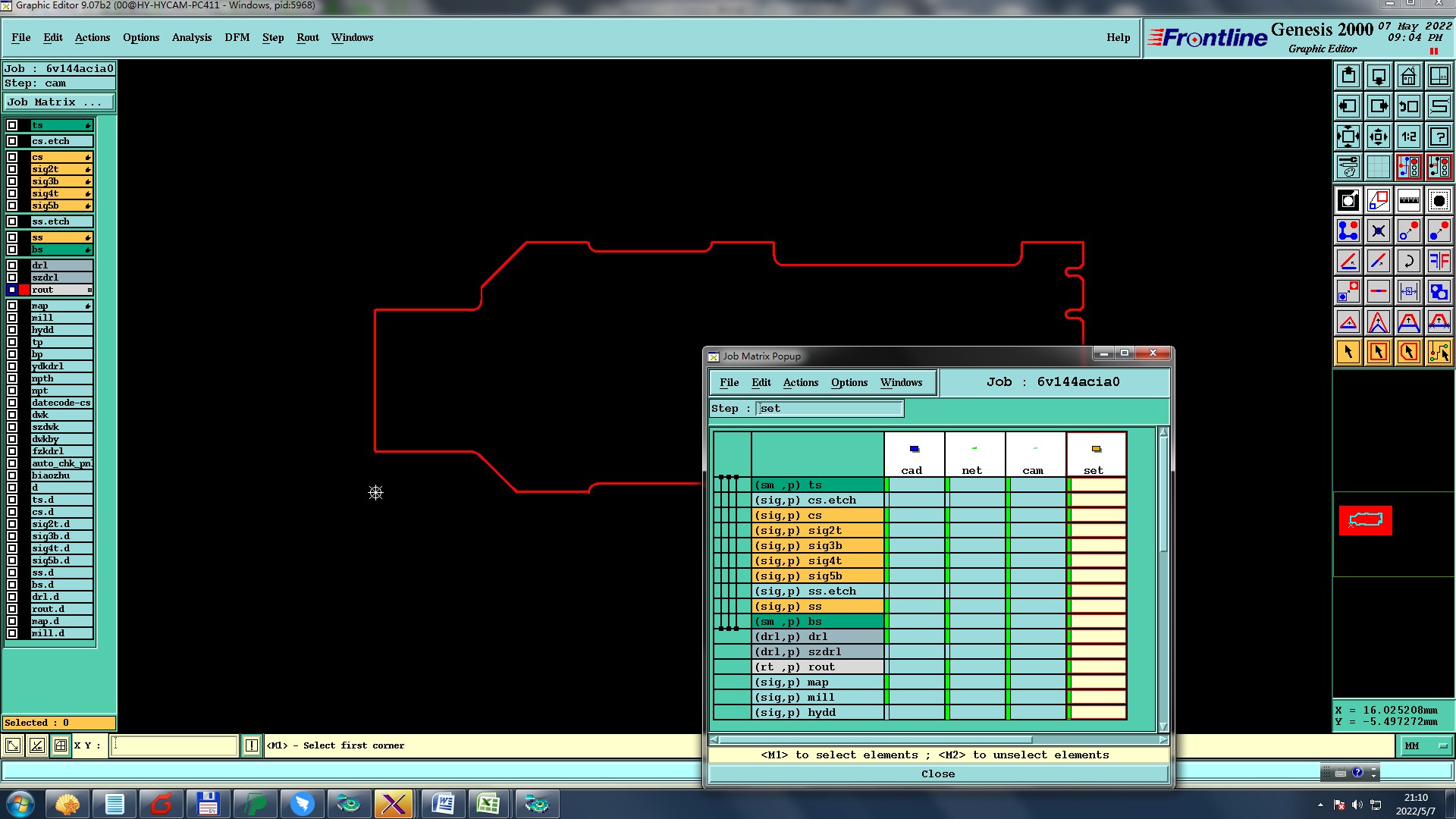Select the net selection arrow tool
The image size is (1456, 819).
[x=1439, y=352]
